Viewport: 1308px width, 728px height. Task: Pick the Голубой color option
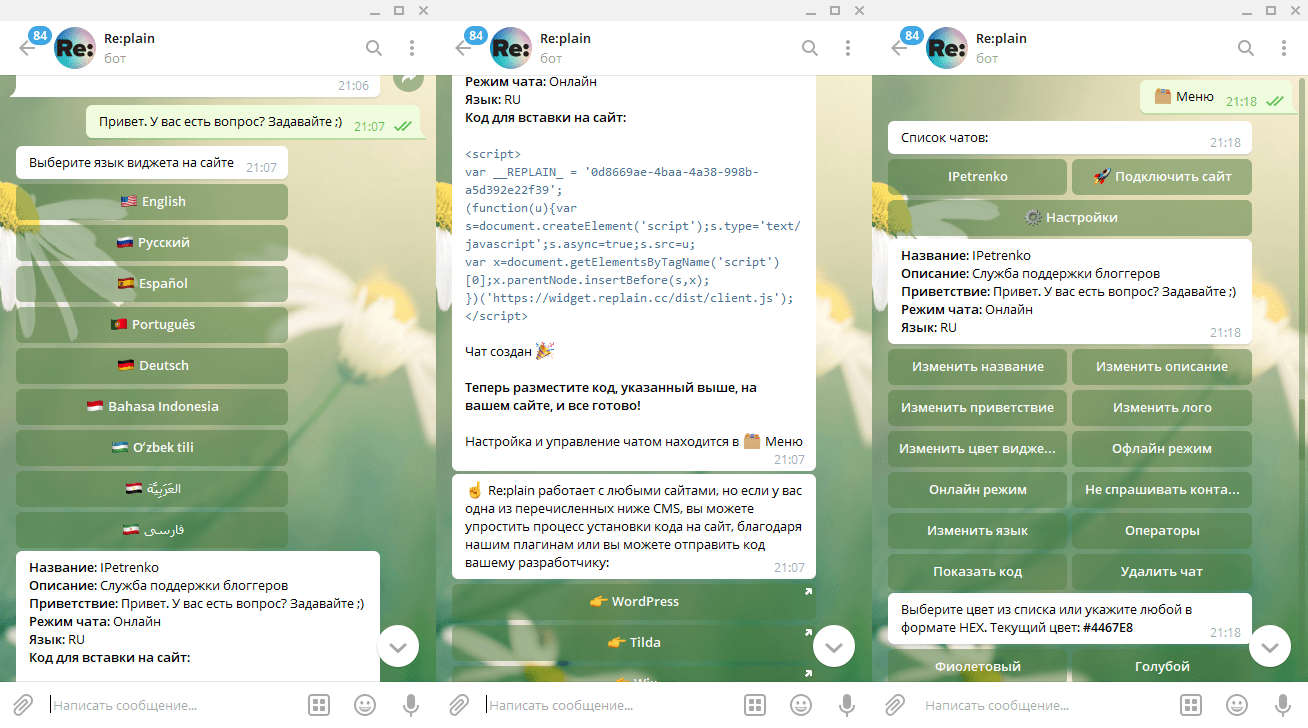(1162, 666)
